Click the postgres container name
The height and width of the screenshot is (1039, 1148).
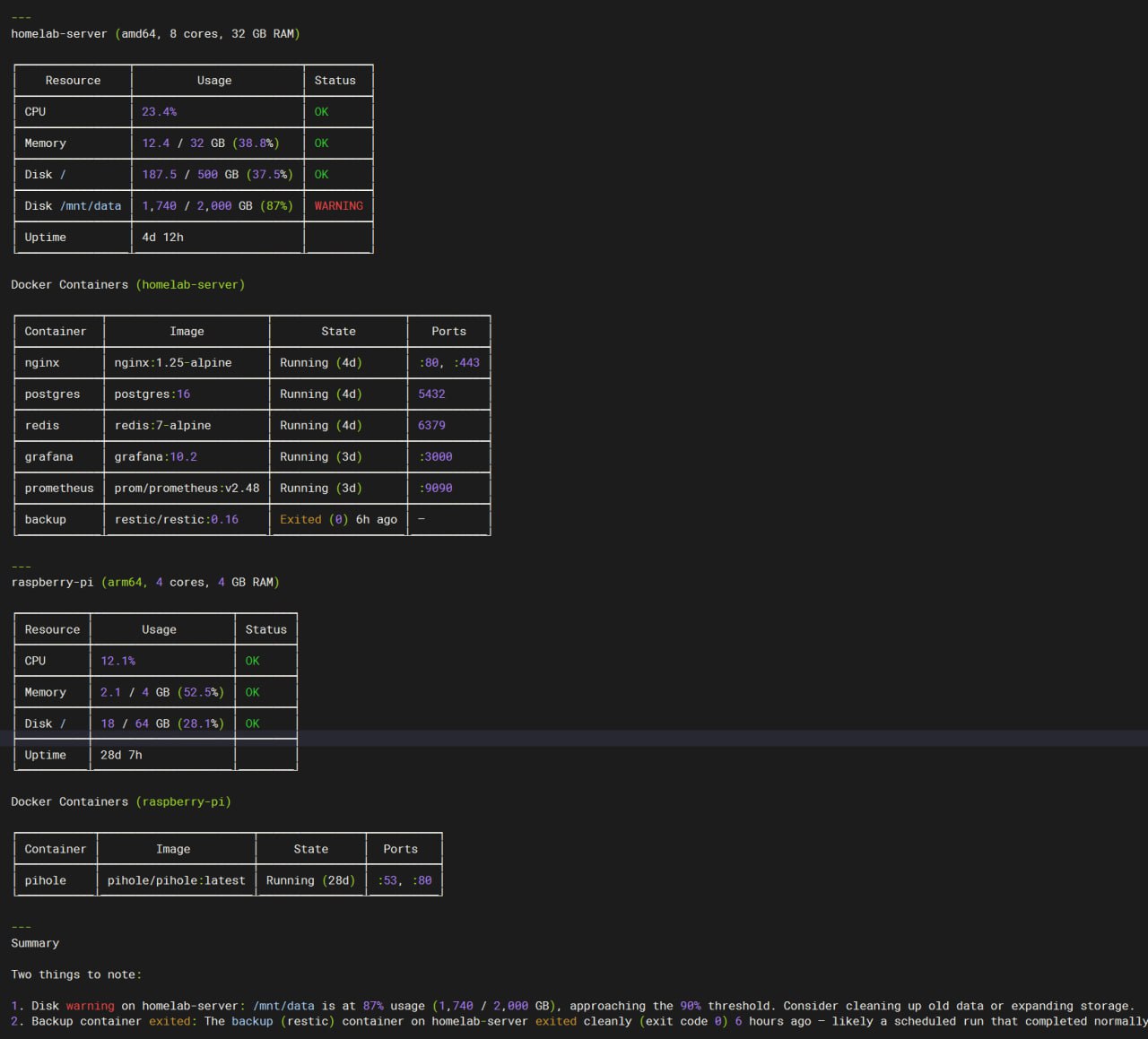click(52, 394)
